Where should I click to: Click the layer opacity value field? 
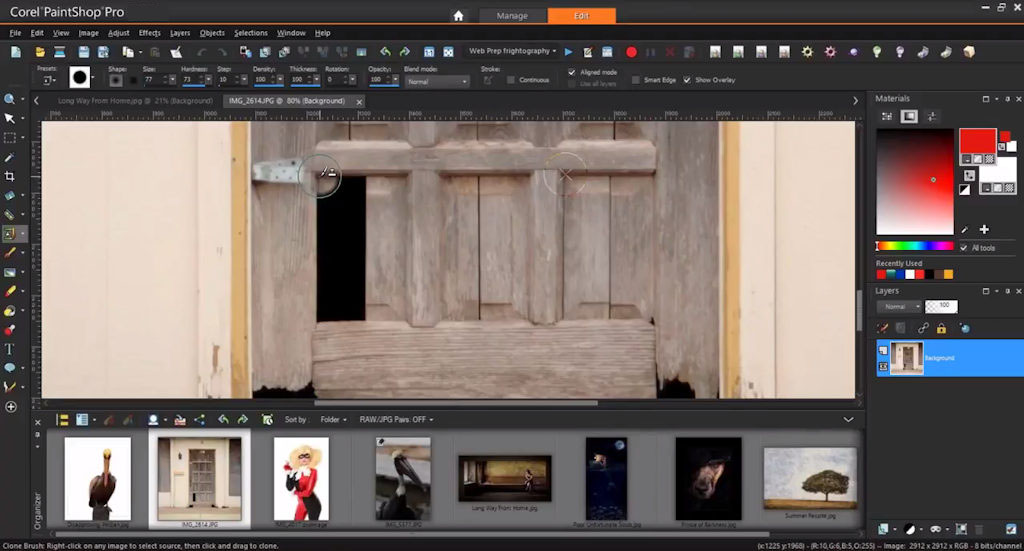[942, 306]
